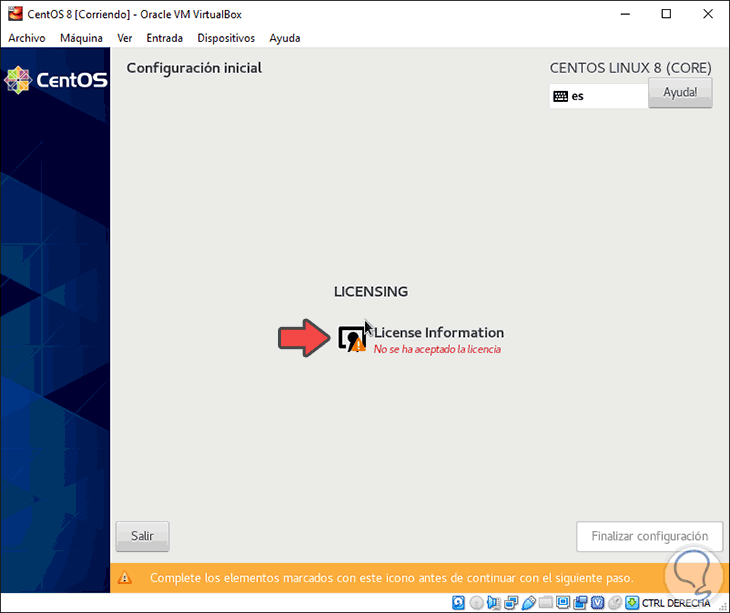The image size is (730, 613).
Task: Open the Ver menu
Action: tap(124, 38)
